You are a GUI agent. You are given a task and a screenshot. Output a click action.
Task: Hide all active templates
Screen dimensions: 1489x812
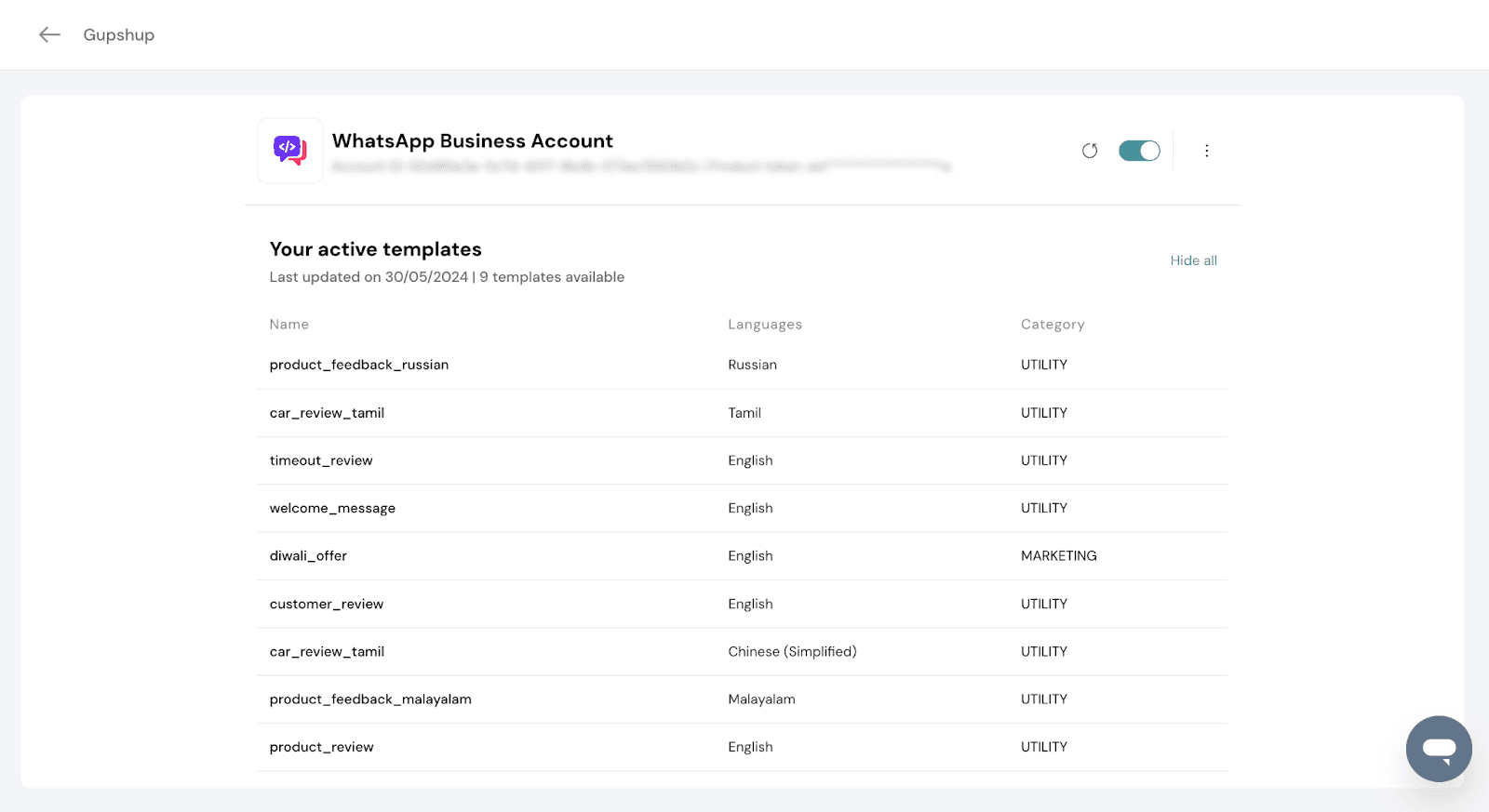(x=1193, y=260)
